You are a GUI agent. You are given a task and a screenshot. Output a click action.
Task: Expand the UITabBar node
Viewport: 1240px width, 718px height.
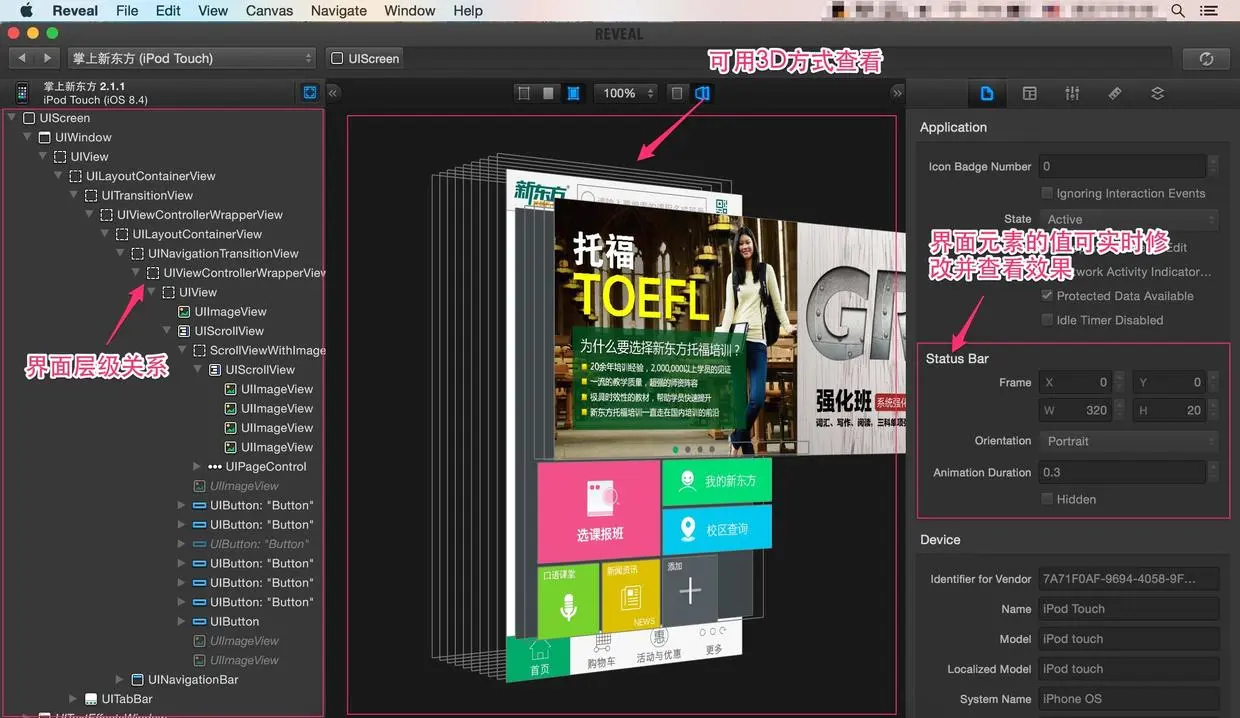(73, 699)
